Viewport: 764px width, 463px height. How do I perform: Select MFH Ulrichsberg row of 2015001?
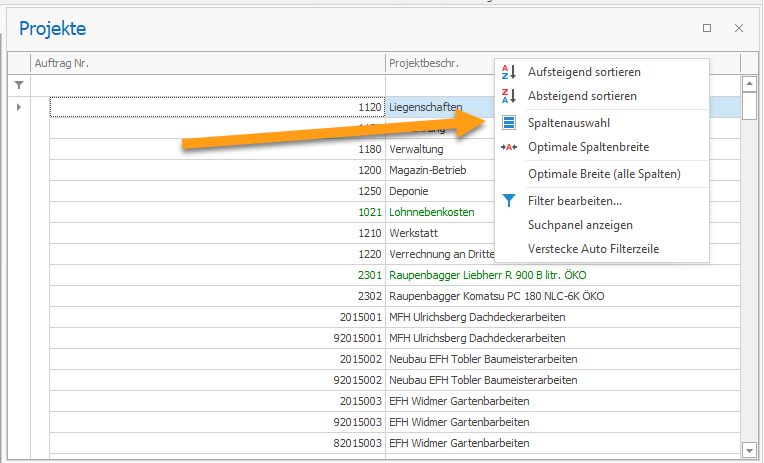(x=563, y=317)
